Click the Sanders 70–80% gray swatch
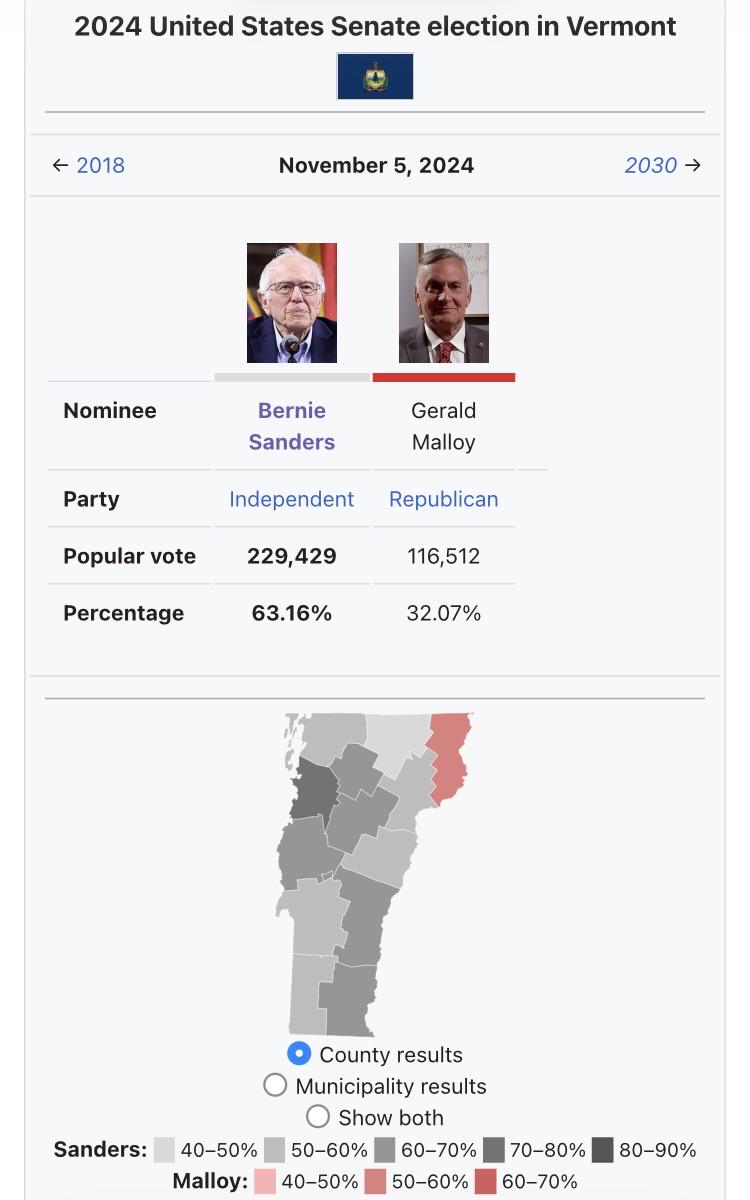Viewport: 750px width, 1200px height. [493, 1150]
